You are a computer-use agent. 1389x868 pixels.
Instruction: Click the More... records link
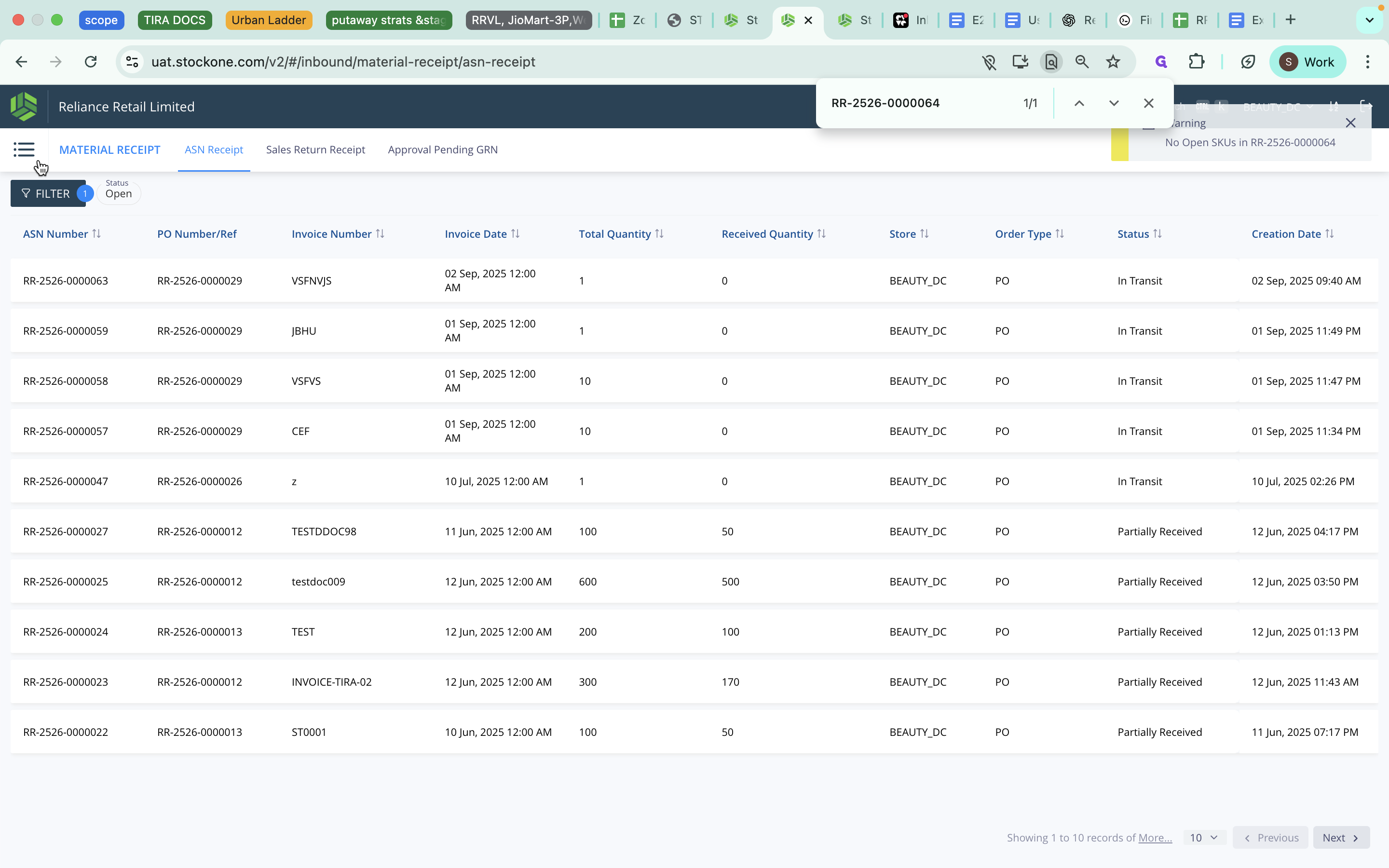coord(1155,838)
